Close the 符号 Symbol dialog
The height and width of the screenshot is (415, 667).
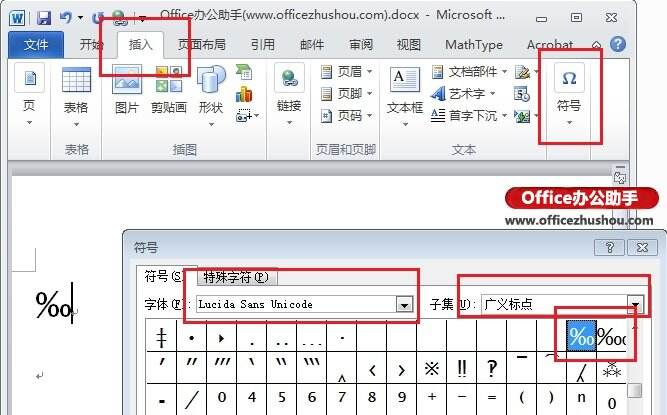click(x=642, y=247)
